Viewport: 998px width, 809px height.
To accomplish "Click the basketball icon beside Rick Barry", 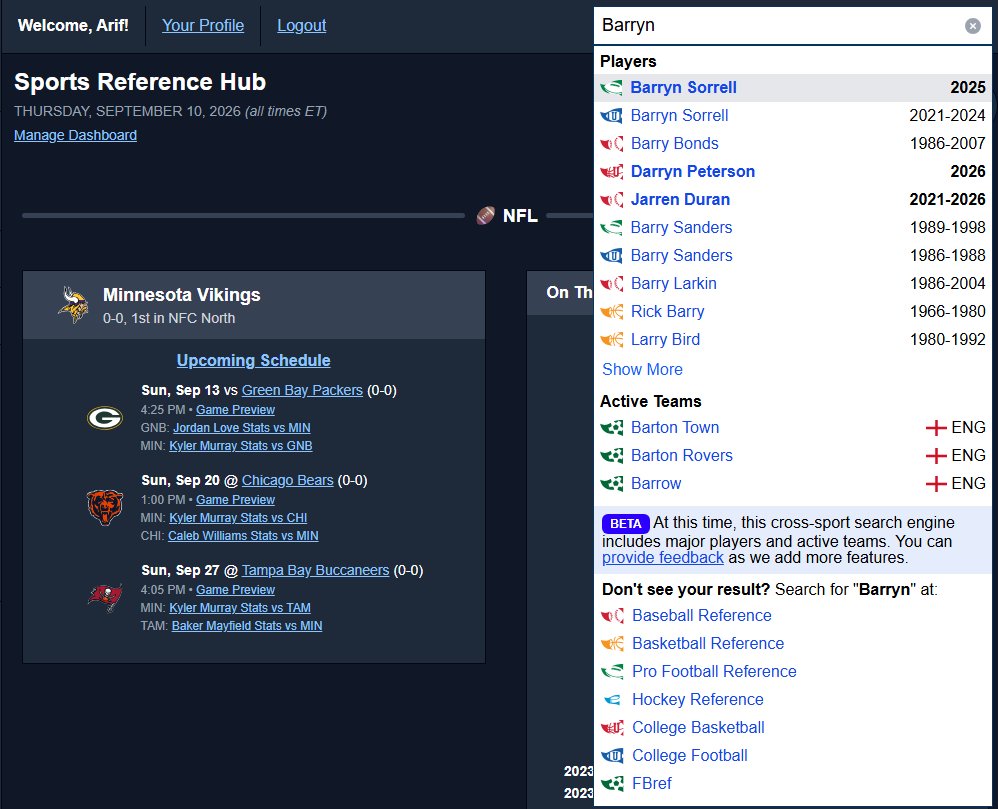I will point(612,312).
